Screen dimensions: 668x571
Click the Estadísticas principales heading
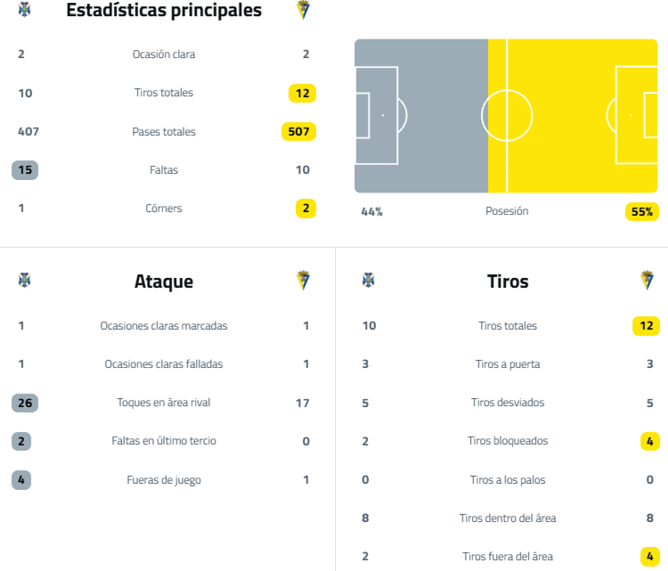coord(164,10)
